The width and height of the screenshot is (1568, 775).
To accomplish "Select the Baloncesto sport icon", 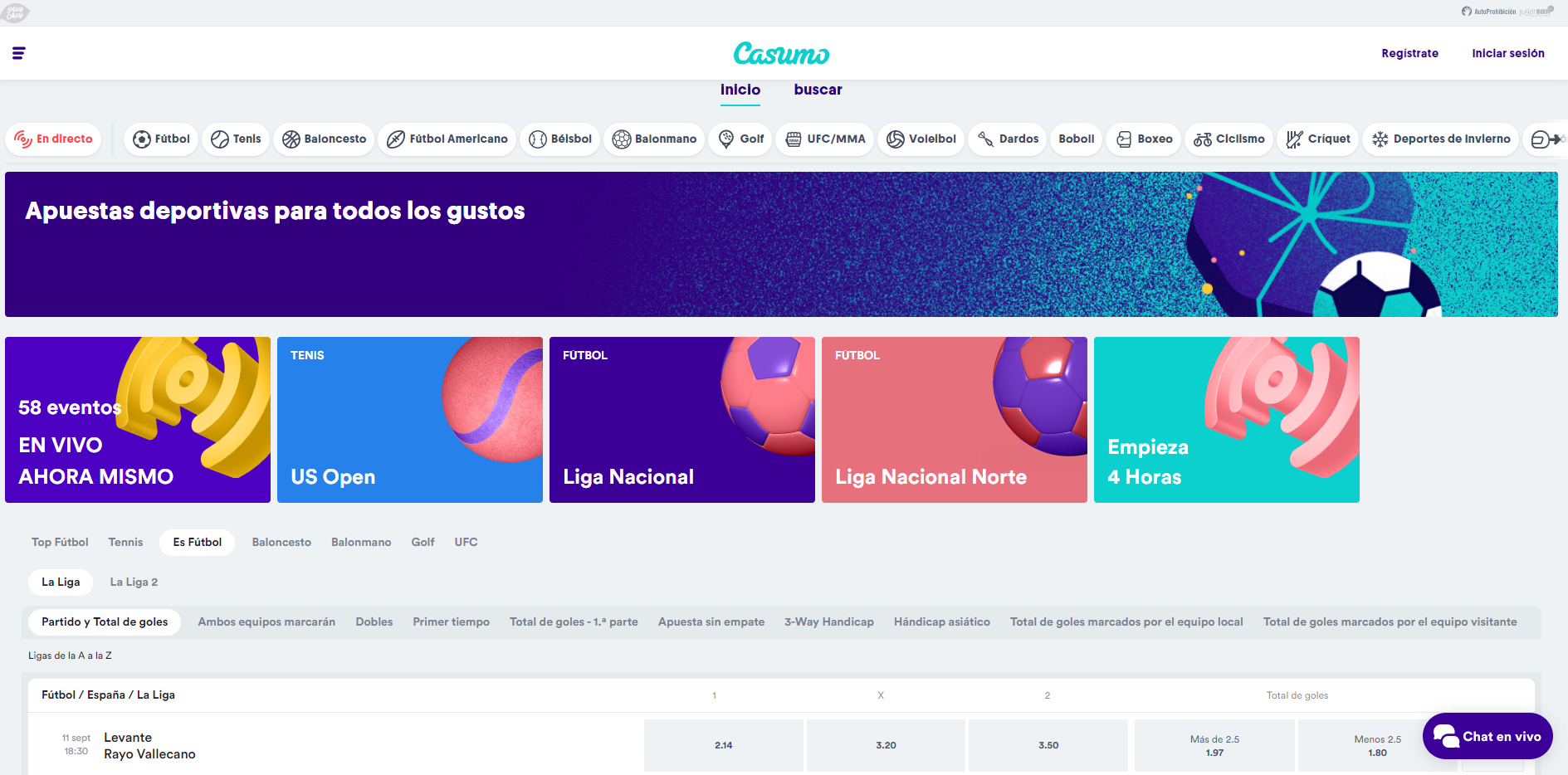I will [x=291, y=139].
